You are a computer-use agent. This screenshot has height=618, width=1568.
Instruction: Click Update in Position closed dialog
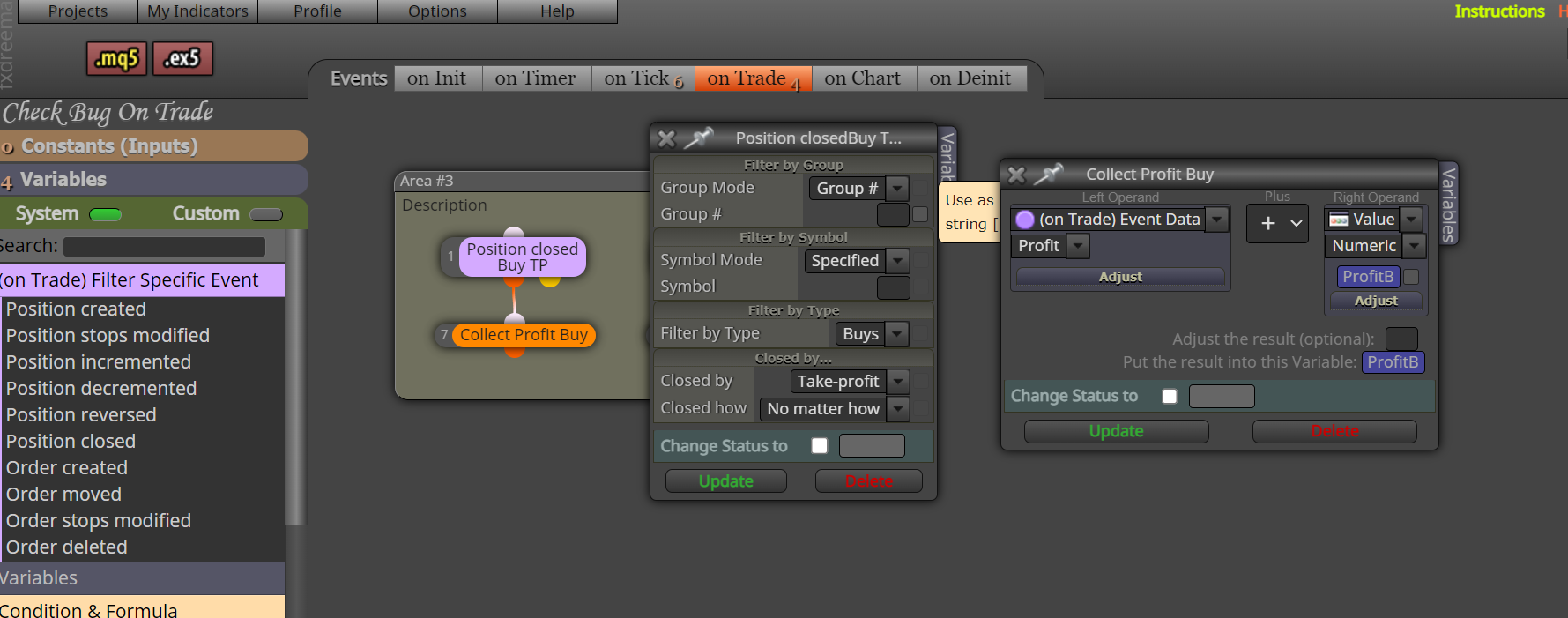pyautogui.click(x=726, y=481)
